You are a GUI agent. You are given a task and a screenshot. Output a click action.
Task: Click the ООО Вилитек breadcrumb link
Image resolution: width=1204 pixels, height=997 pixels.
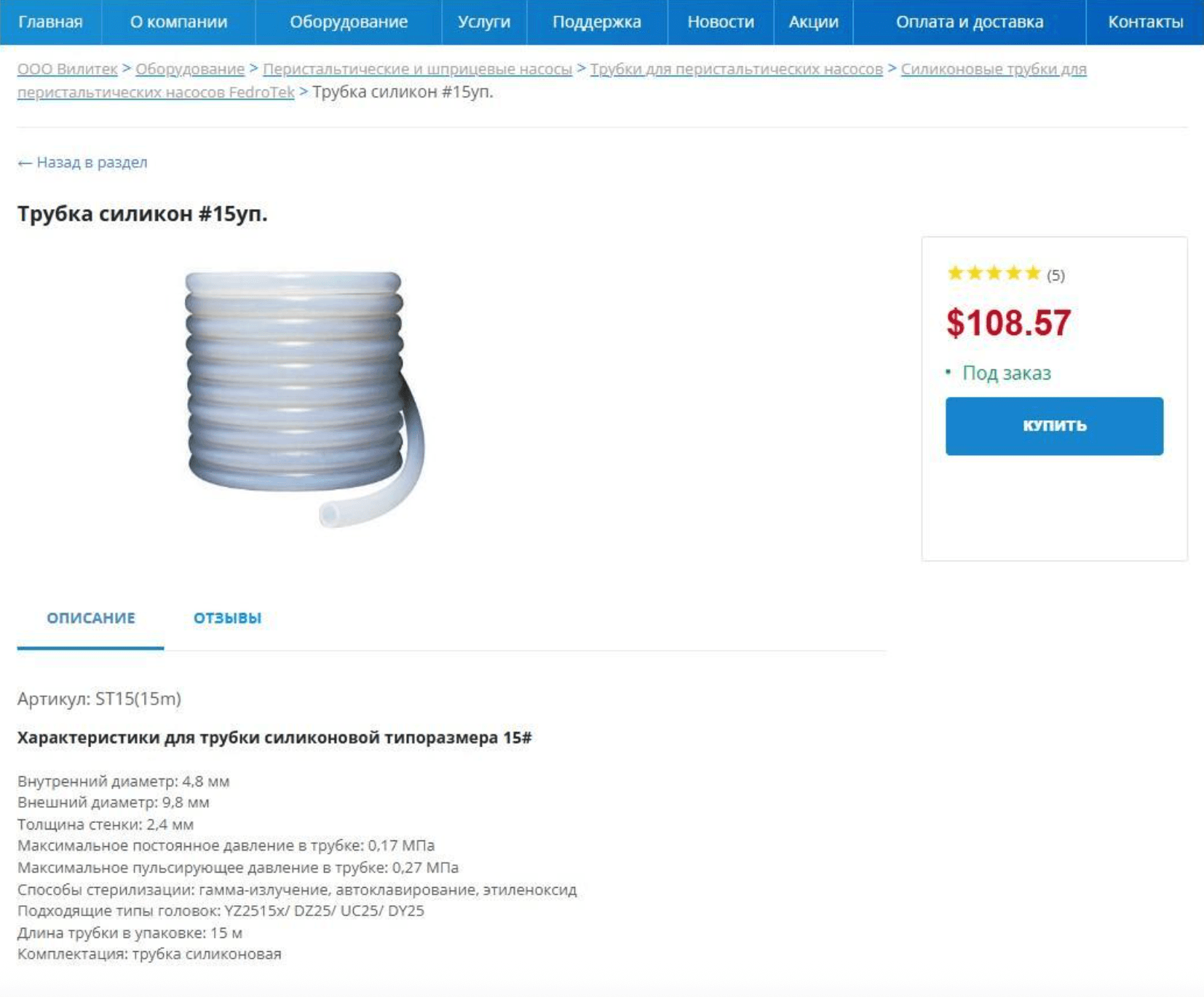pos(67,69)
